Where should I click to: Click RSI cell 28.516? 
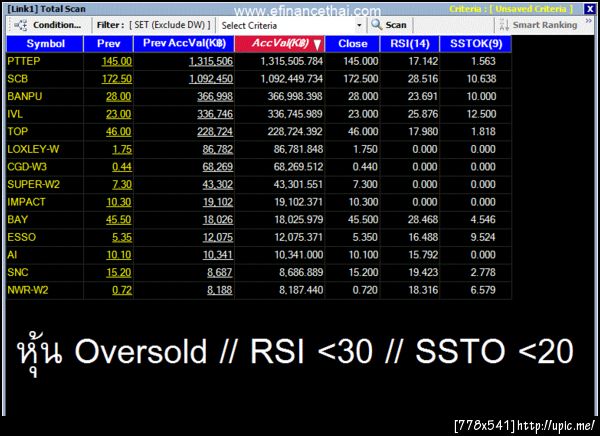point(423,79)
